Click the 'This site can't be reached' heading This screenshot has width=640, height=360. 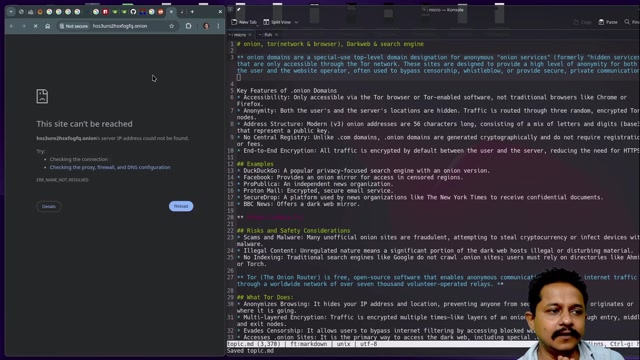(x=84, y=124)
